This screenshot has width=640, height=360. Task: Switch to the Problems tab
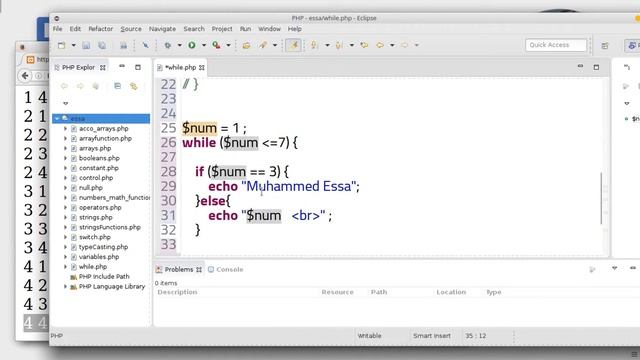tap(179, 269)
